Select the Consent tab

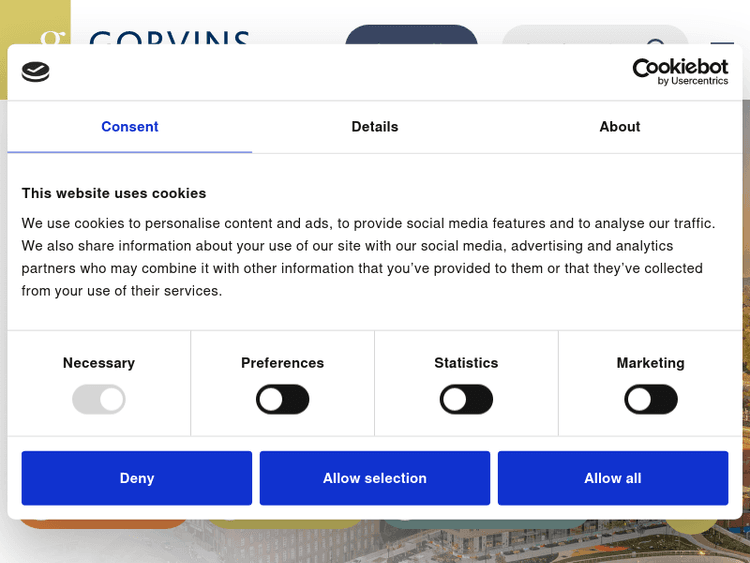click(130, 127)
